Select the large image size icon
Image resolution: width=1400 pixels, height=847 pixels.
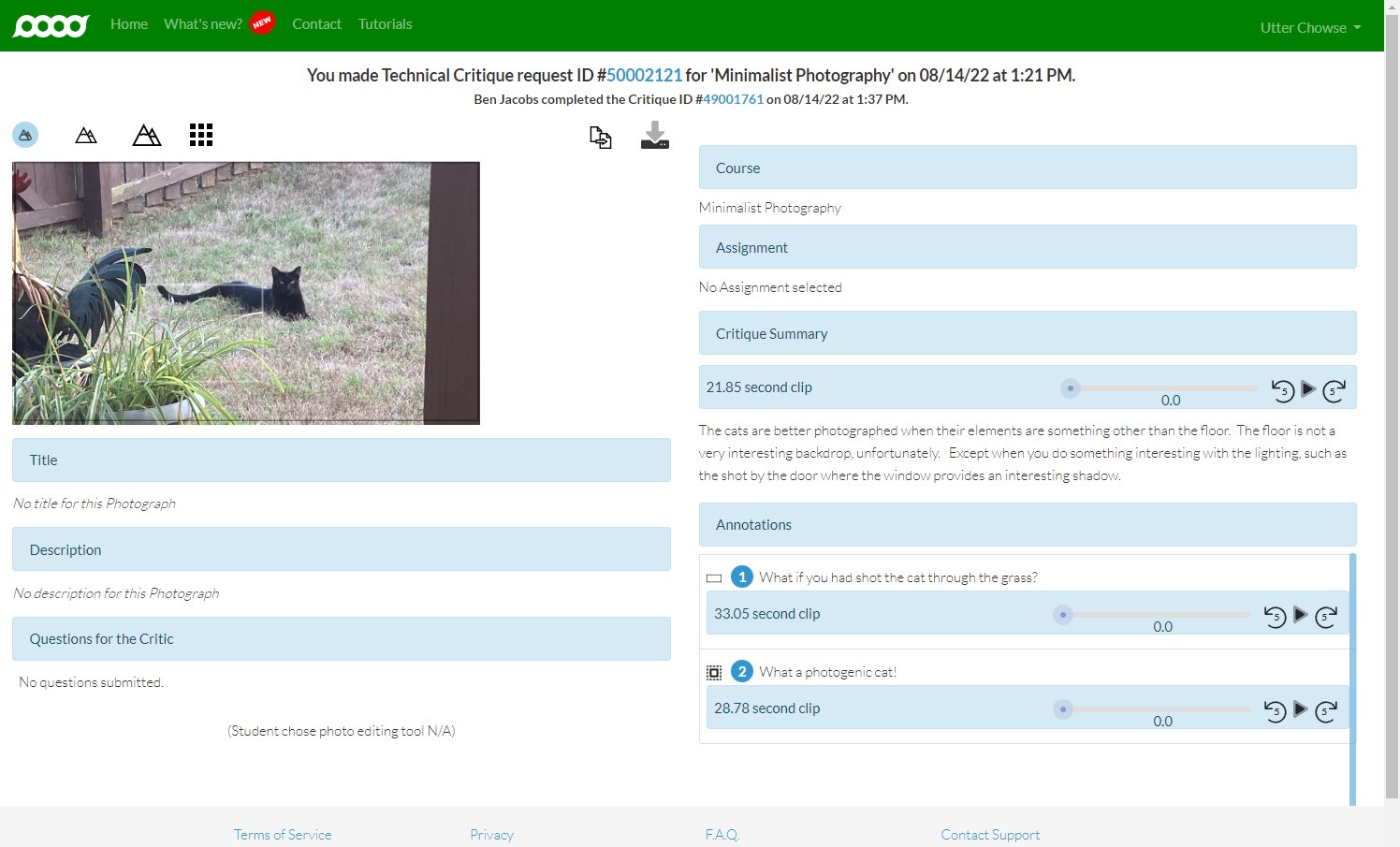(x=147, y=136)
